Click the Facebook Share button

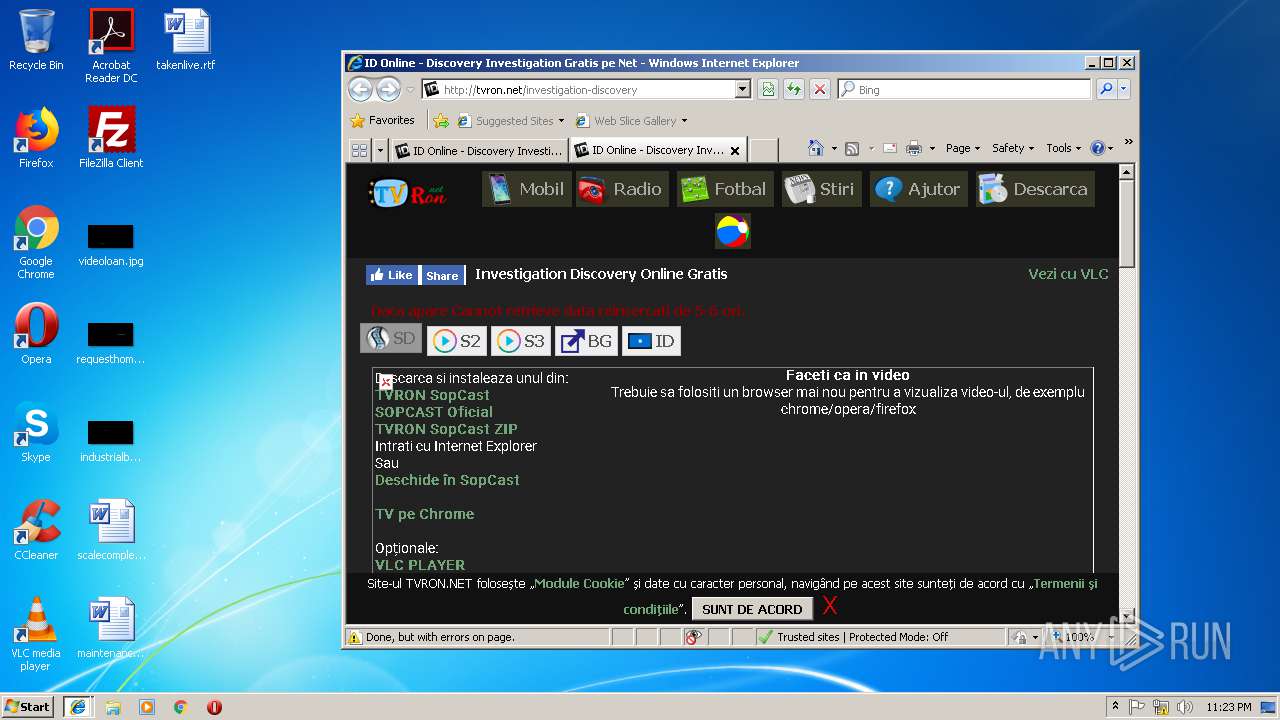[442, 275]
